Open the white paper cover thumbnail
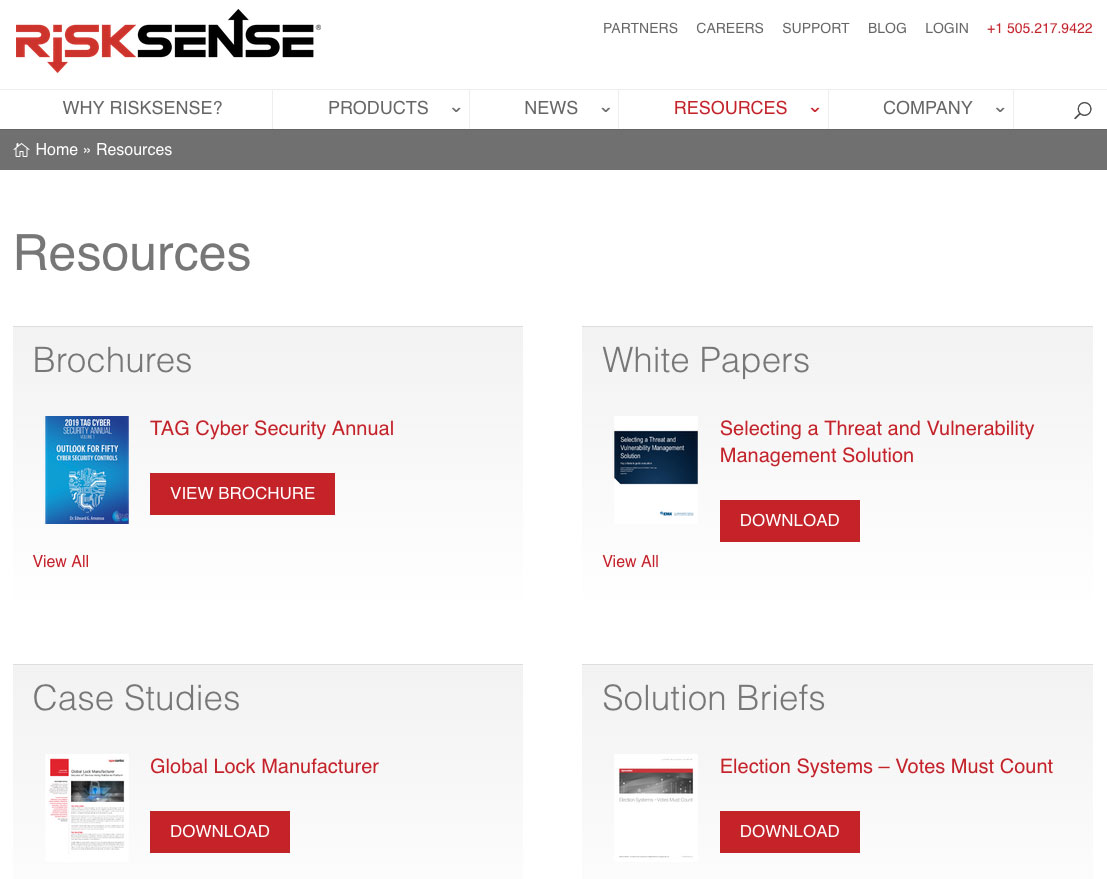This screenshot has width=1107, height=879. coord(656,470)
